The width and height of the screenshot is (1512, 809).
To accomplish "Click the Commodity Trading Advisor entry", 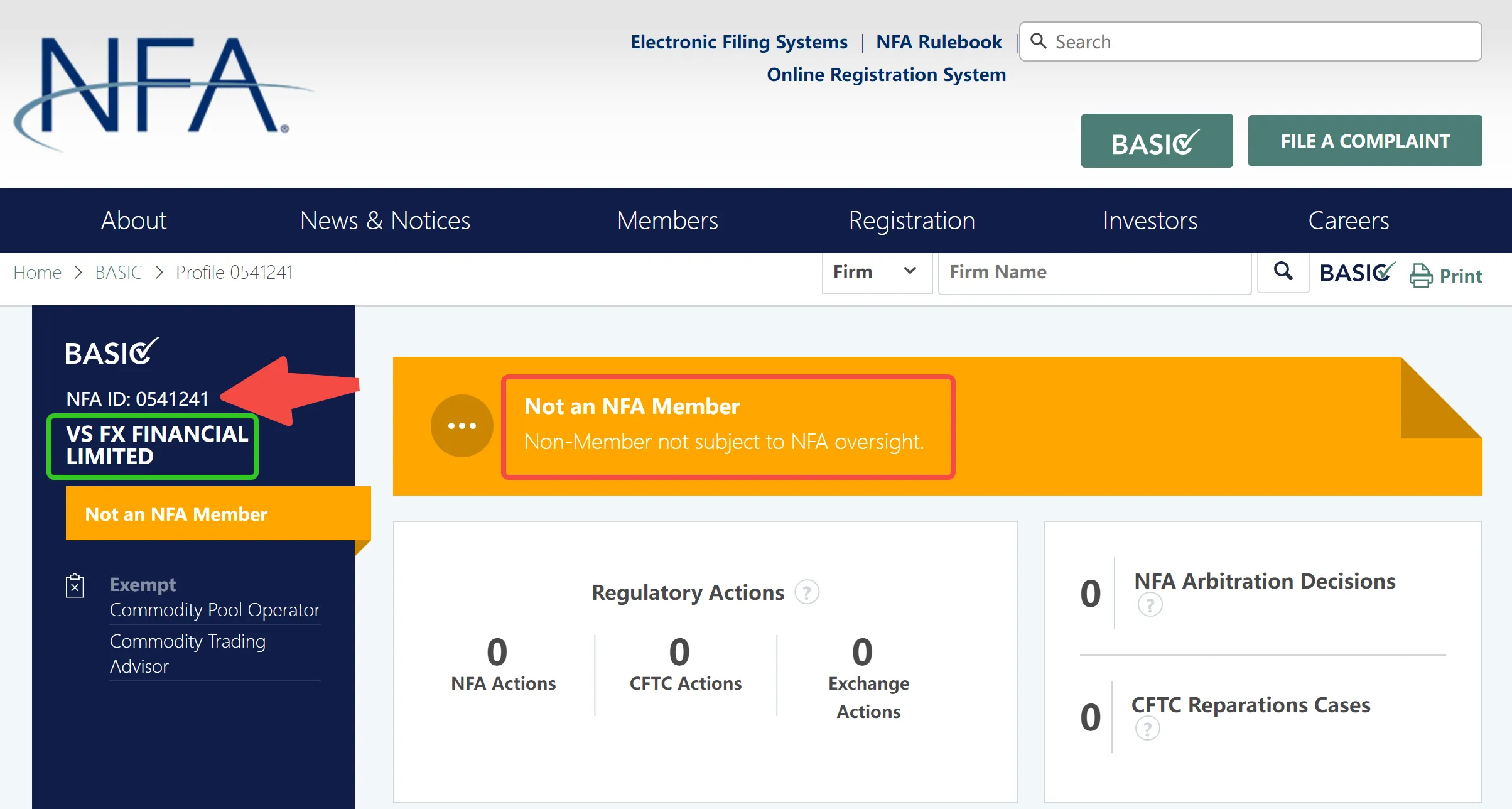I will point(188,653).
